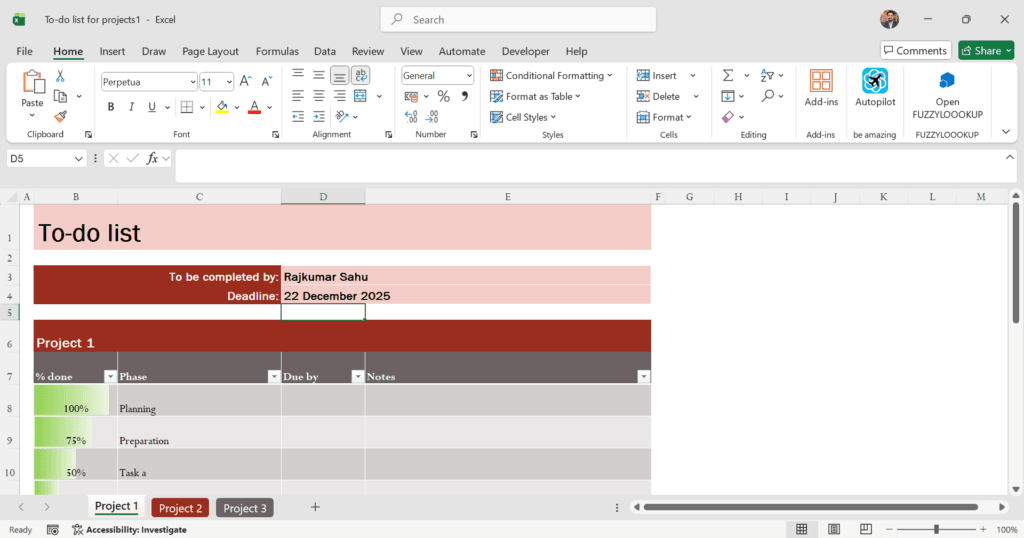Open the font name Perpetua dropdown
Screen dimensions: 1024x538
[x=193, y=82]
